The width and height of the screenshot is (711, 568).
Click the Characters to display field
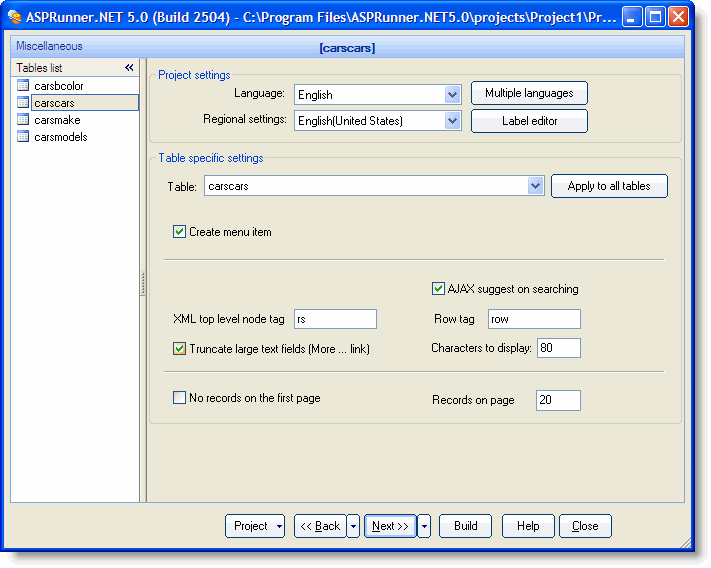pyautogui.click(x=559, y=348)
